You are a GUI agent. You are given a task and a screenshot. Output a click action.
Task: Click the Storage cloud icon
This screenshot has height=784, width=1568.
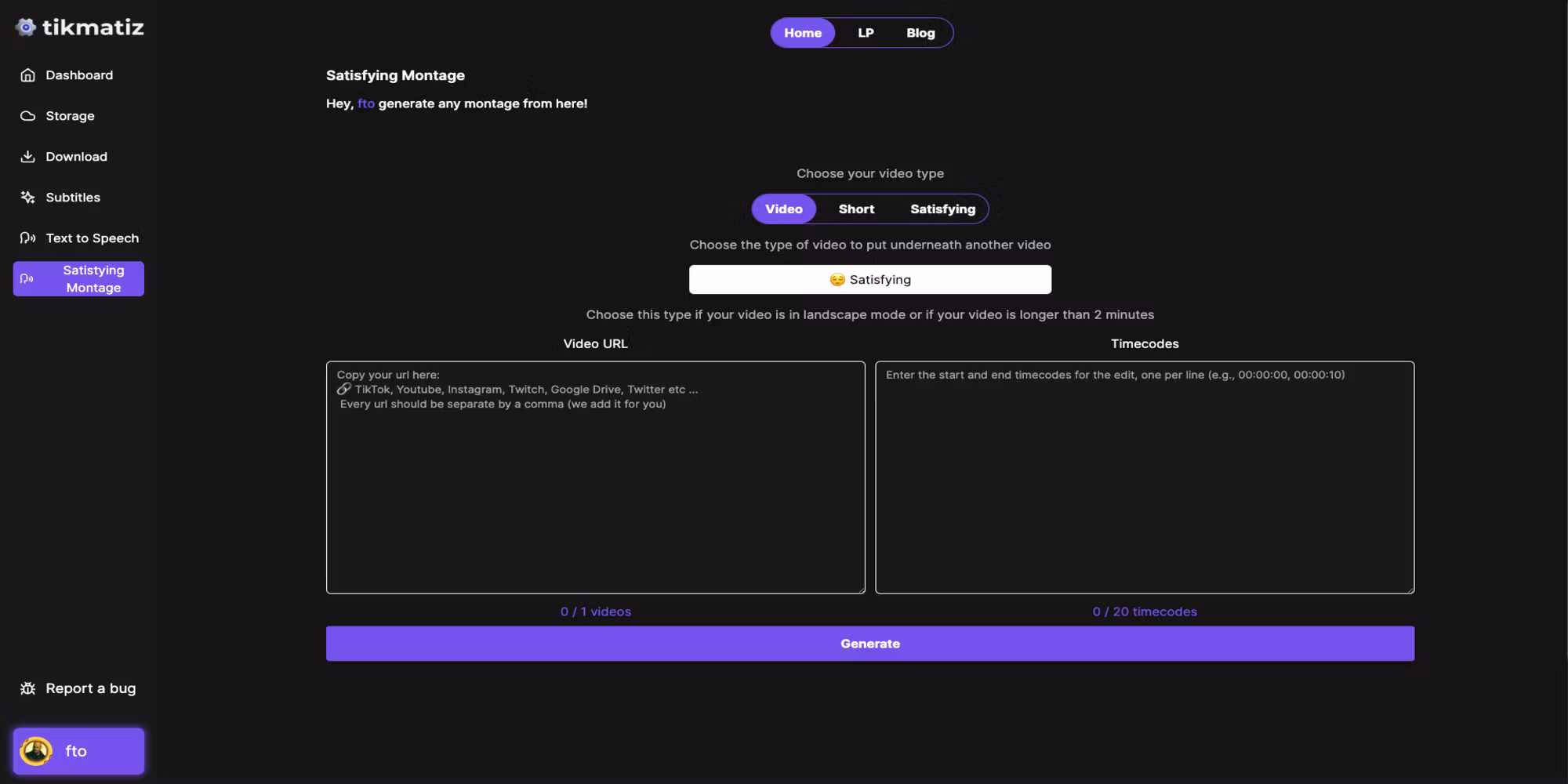[x=28, y=116]
